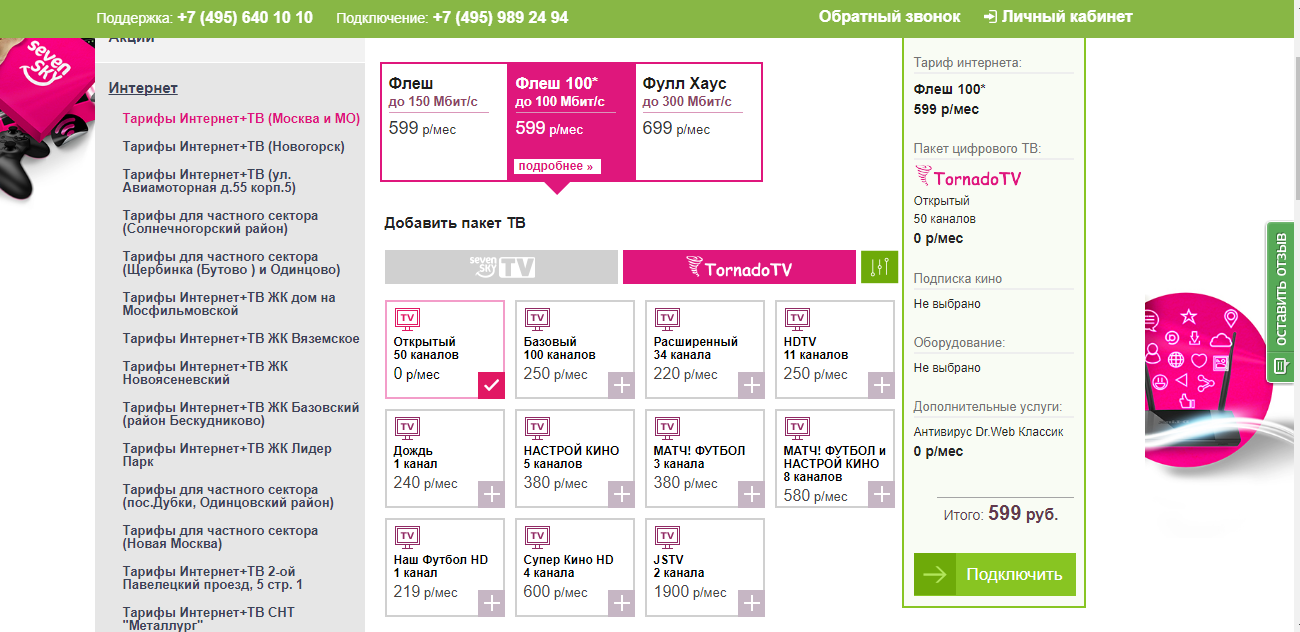The height and width of the screenshot is (632, 1300).
Task: Switch to the TornadoTV provider tab
Action: click(739, 267)
